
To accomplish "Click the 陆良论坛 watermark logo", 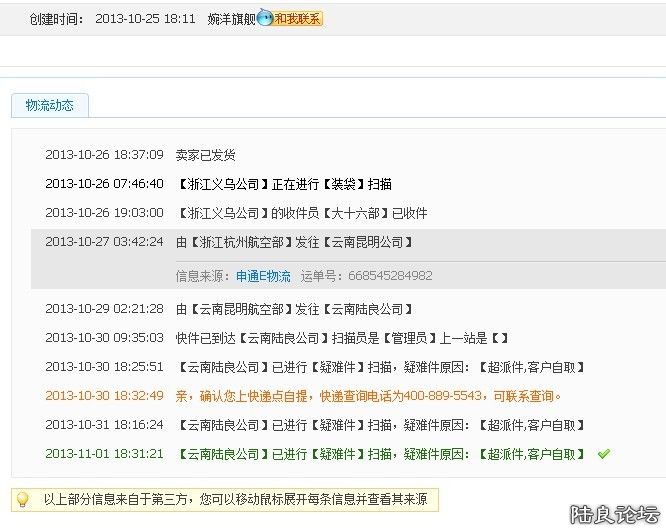I will click(613, 514).
